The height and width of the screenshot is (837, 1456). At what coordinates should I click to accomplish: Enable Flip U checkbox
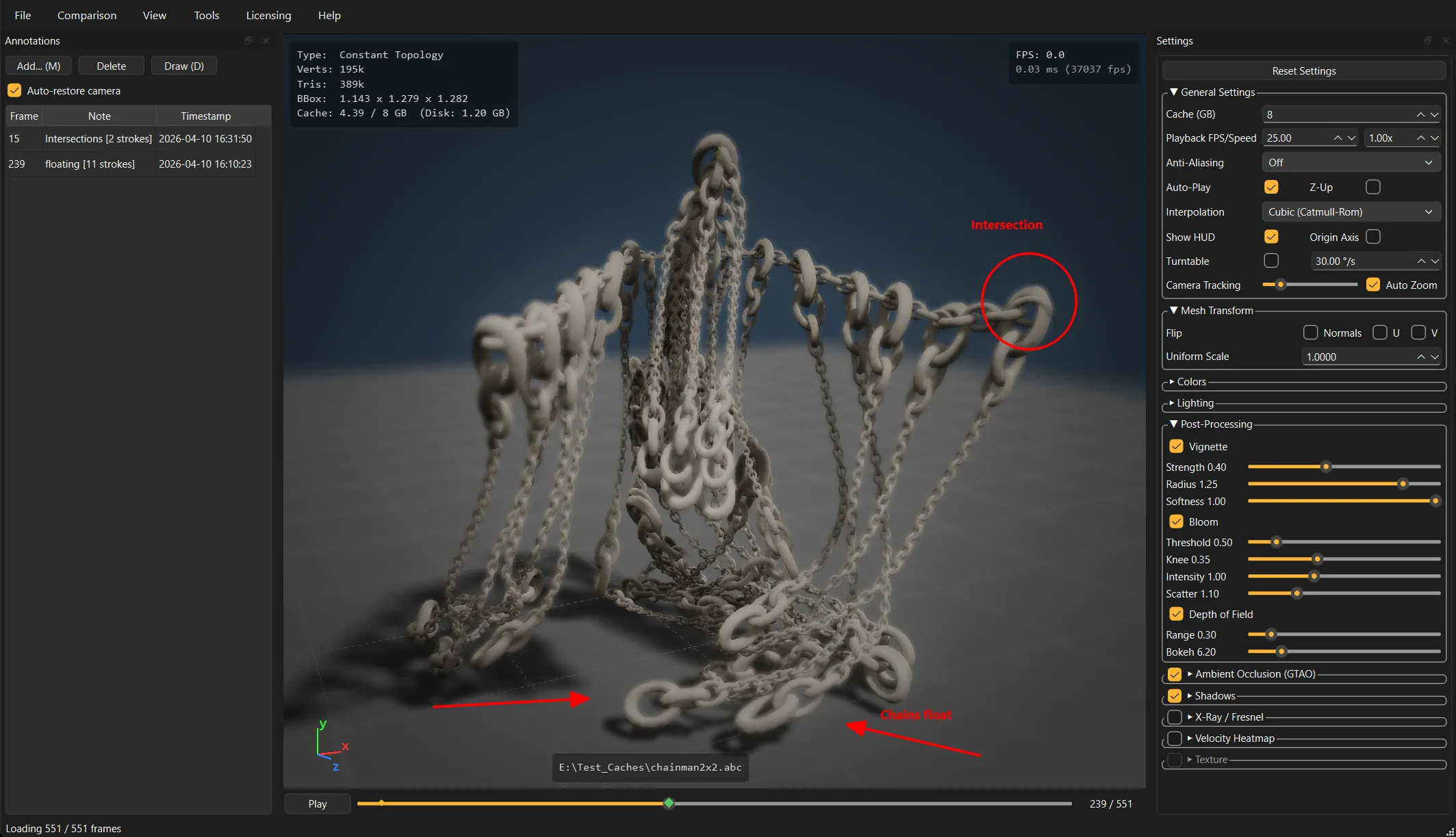click(1380, 333)
